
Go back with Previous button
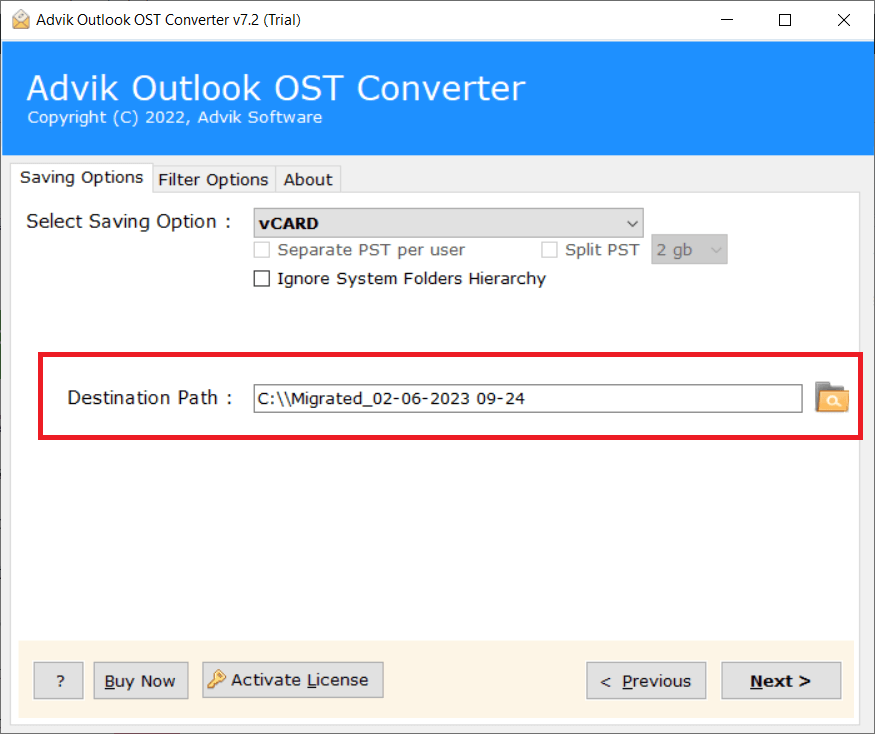(x=646, y=680)
